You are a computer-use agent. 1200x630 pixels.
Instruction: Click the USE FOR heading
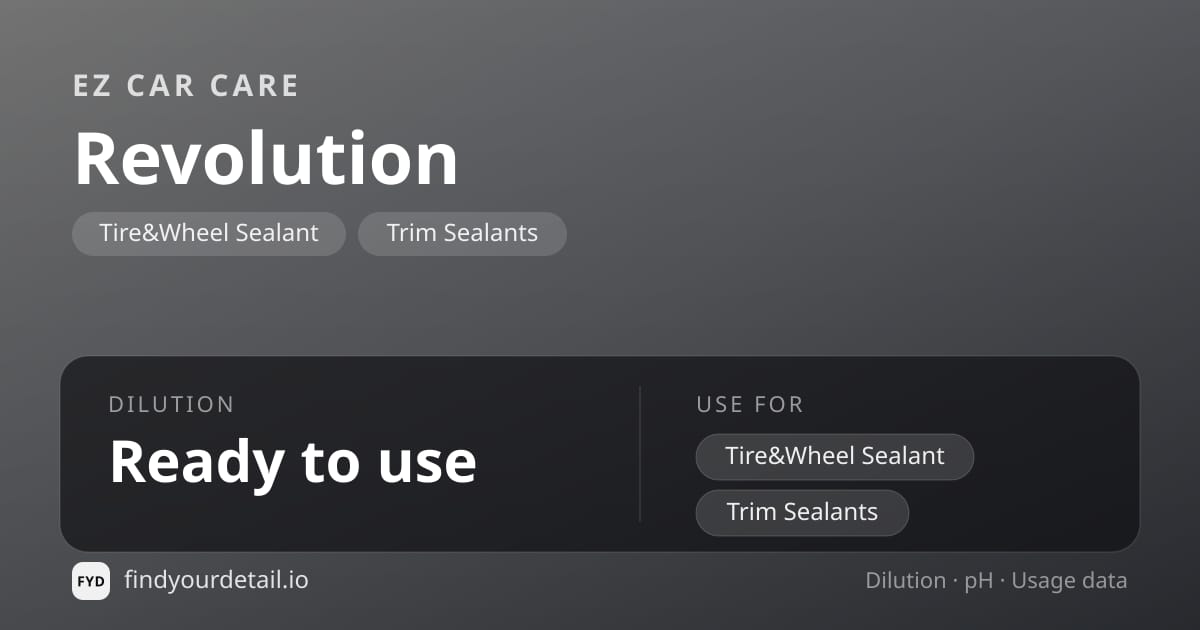click(x=750, y=405)
